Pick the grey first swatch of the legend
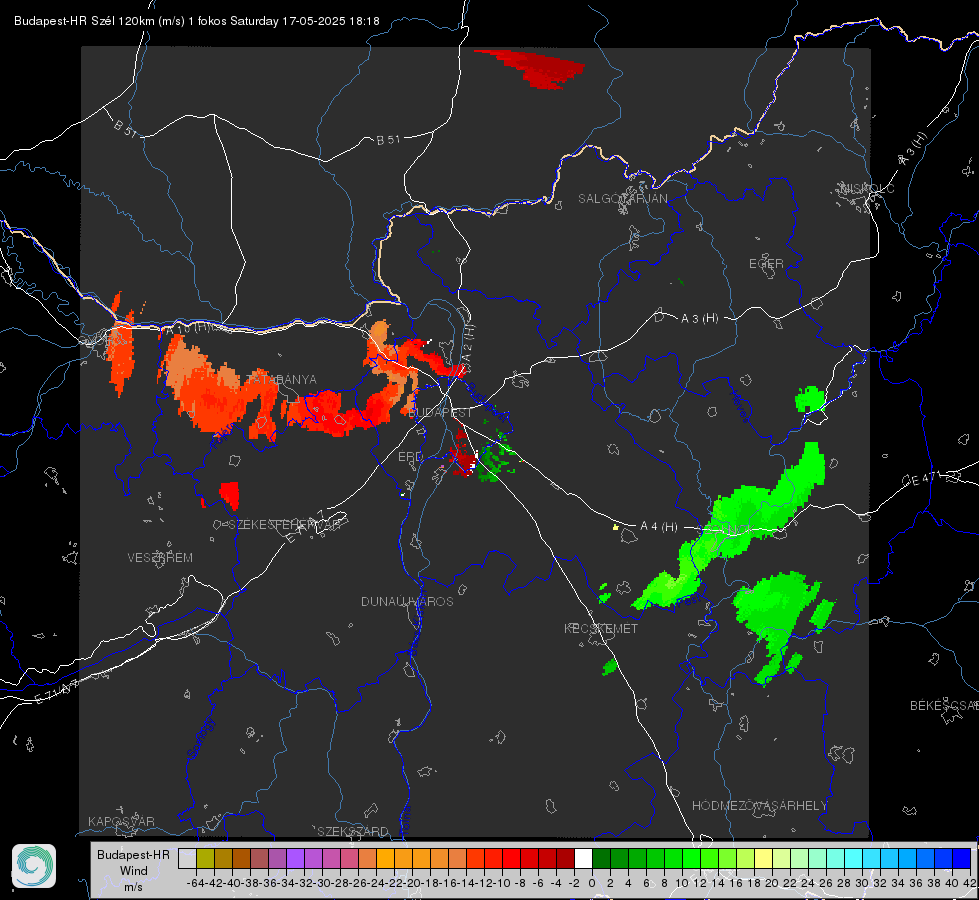 [187, 858]
